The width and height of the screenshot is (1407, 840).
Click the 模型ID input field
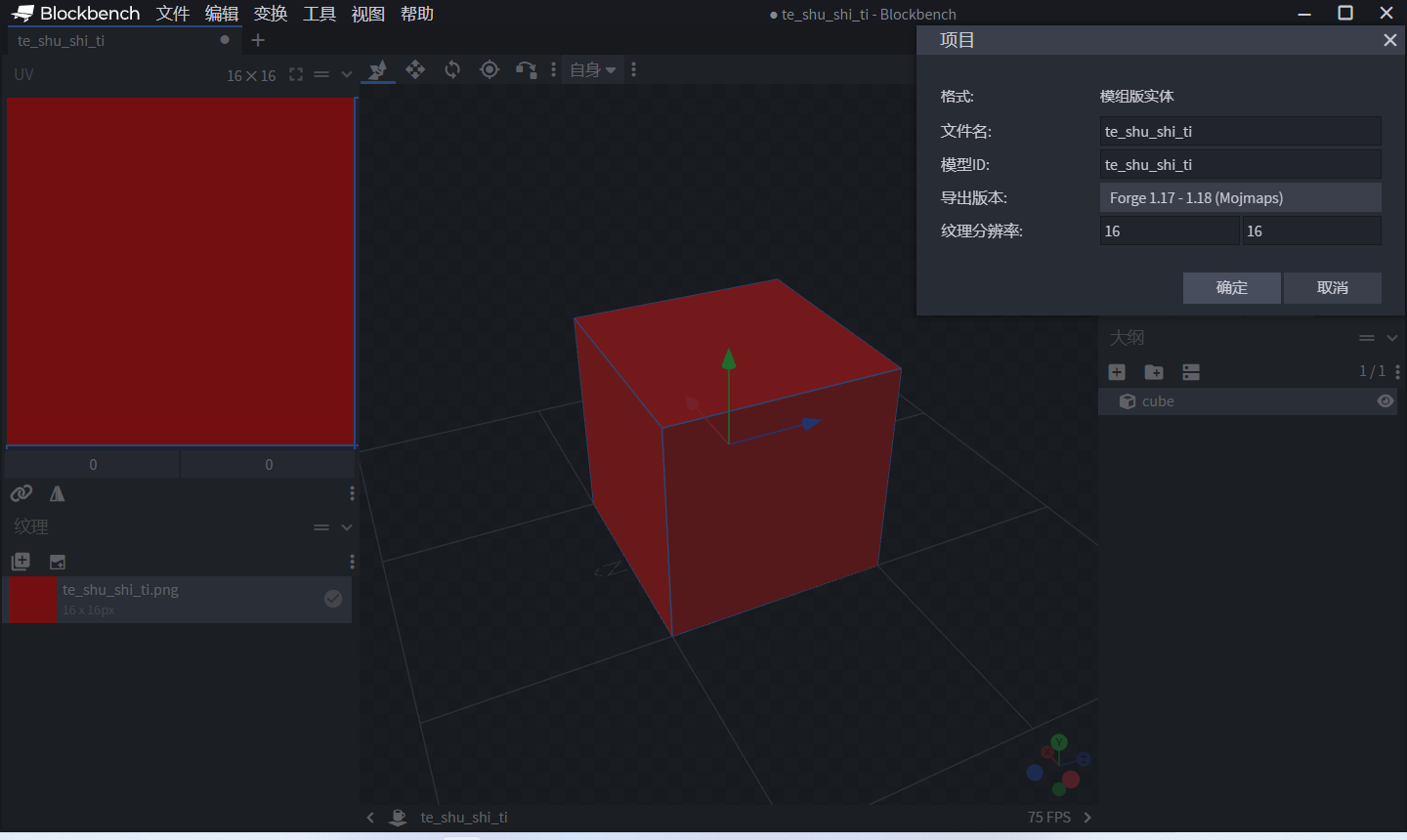pyautogui.click(x=1240, y=164)
